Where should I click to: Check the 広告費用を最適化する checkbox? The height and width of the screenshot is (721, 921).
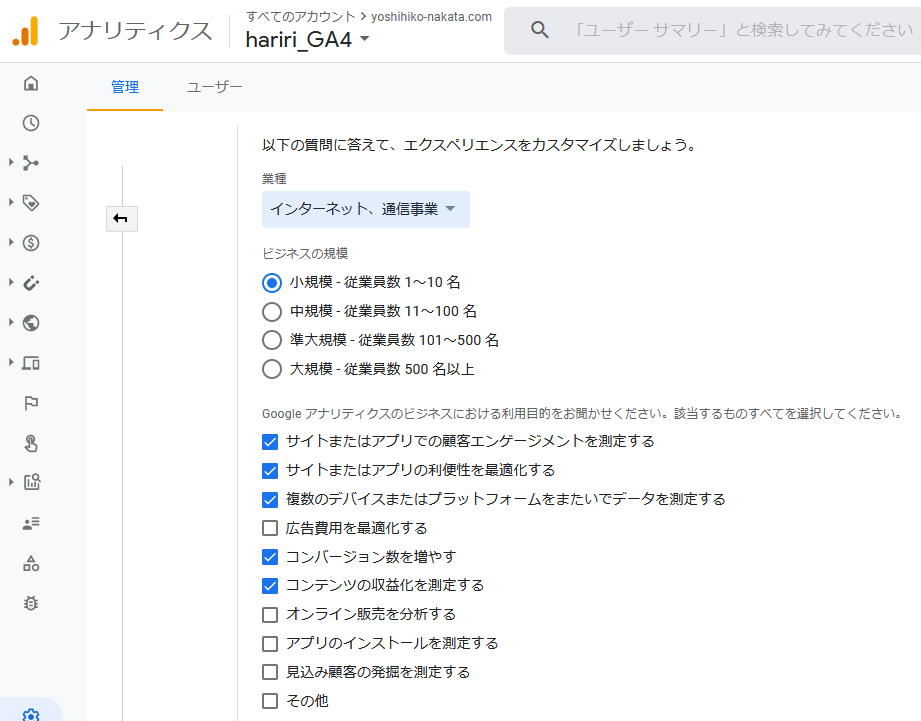coord(270,528)
